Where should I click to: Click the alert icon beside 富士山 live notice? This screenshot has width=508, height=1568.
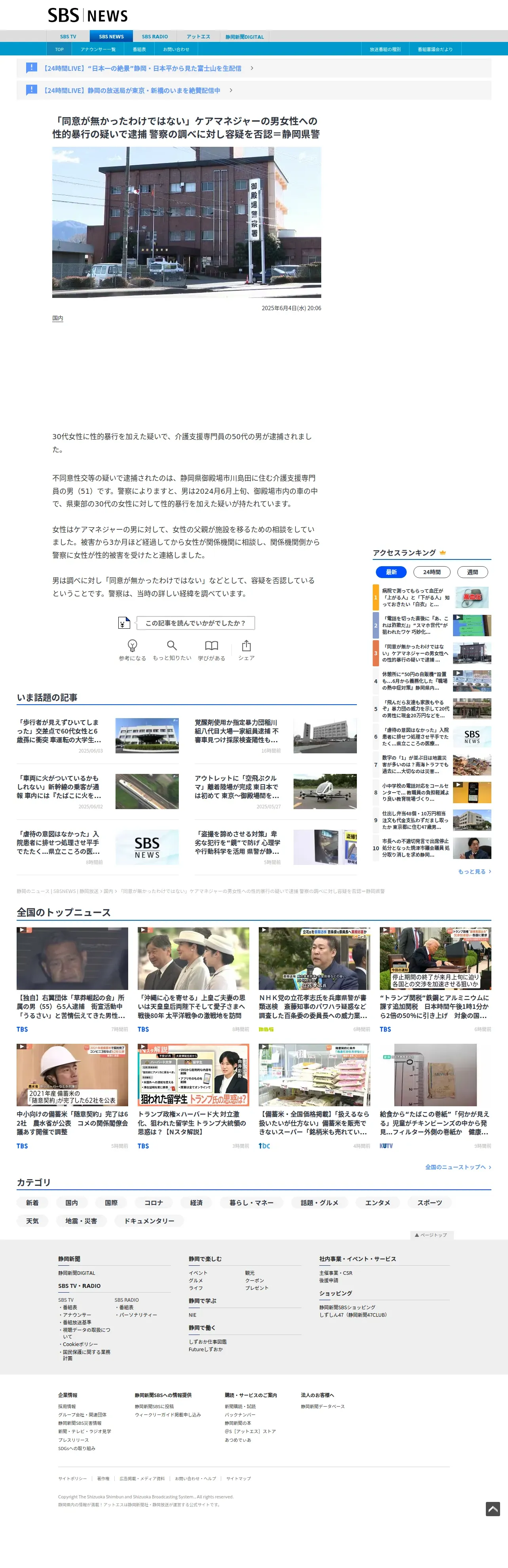click(32, 68)
